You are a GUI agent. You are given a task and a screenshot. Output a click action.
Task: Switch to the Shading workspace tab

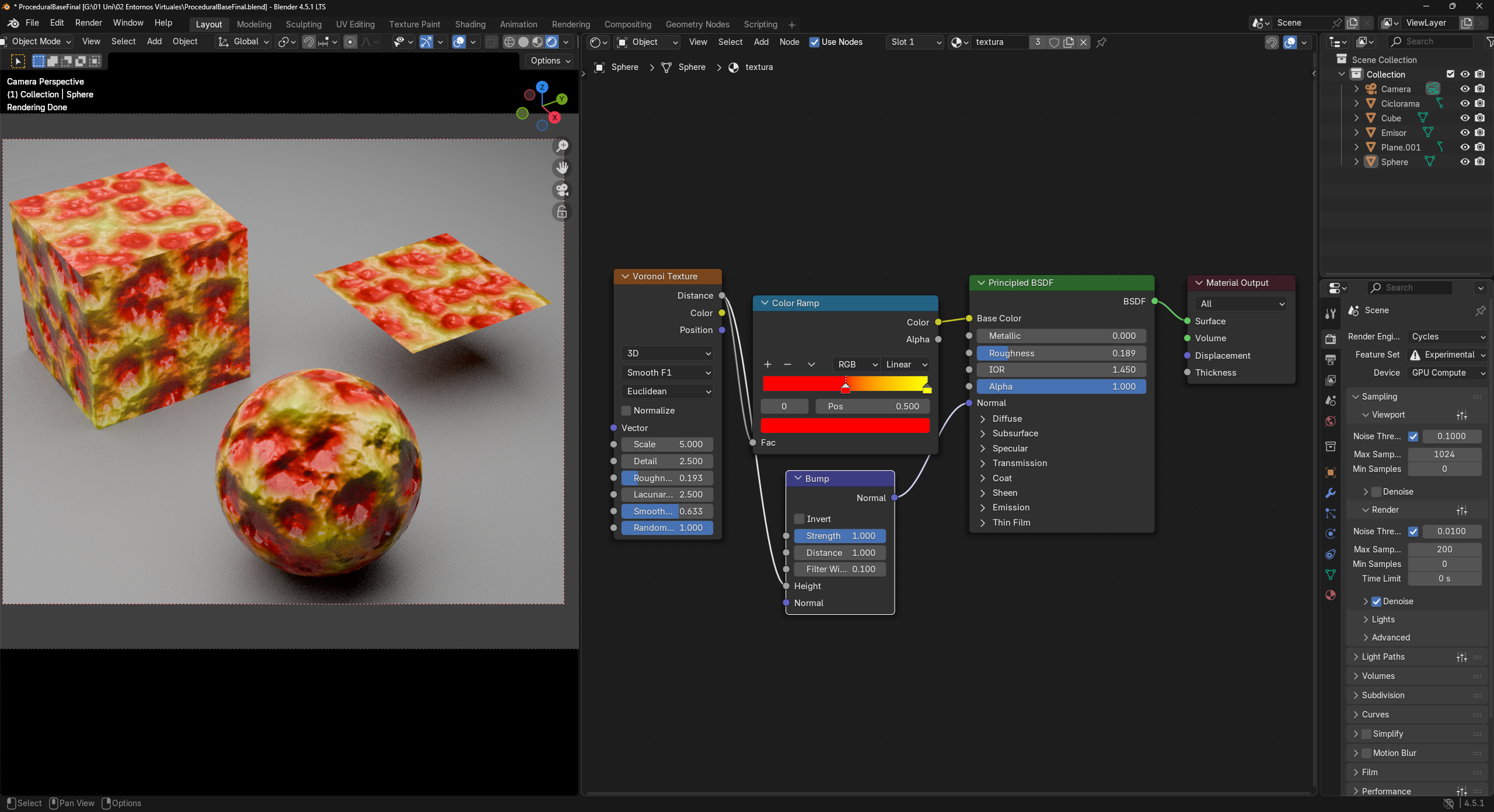pos(470,24)
